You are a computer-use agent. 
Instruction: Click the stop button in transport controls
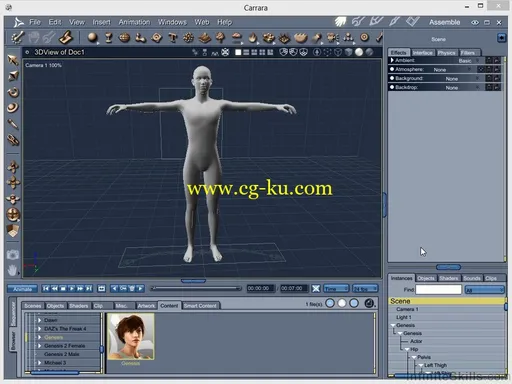pyautogui.click(x=63, y=288)
